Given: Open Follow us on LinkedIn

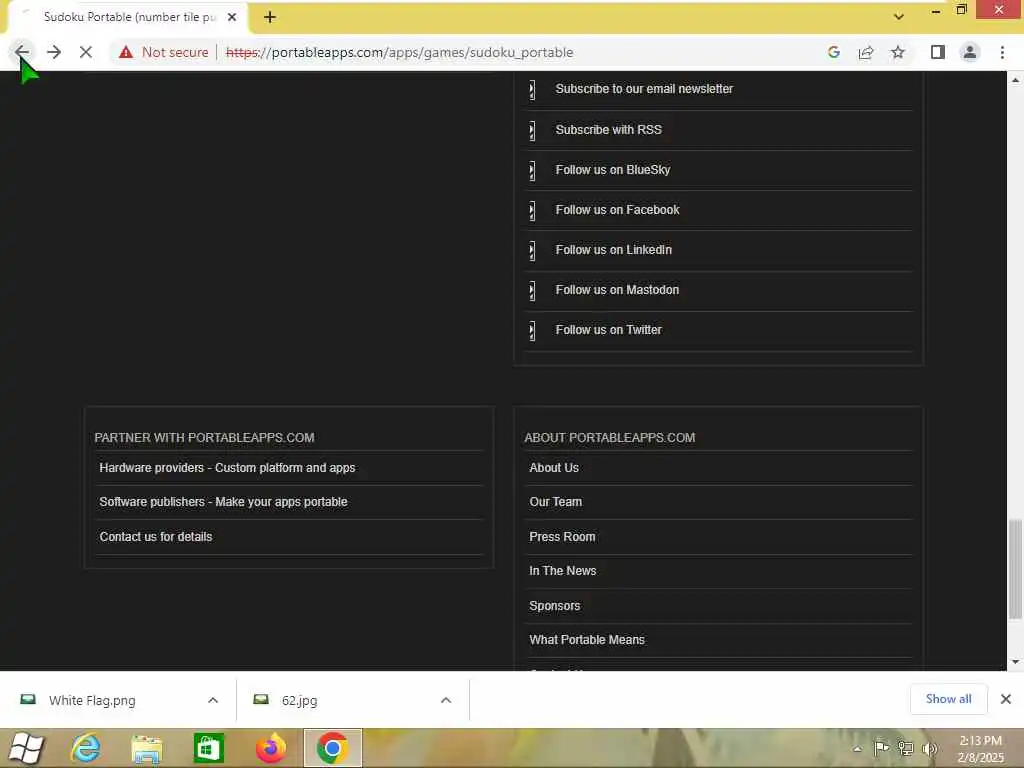Looking at the screenshot, I should pos(613,249).
